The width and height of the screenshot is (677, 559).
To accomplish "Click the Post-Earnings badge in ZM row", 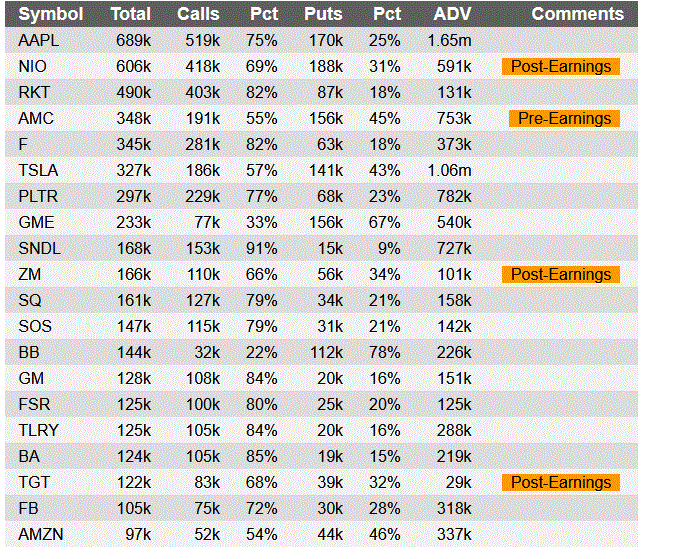I will pos(561,274).
